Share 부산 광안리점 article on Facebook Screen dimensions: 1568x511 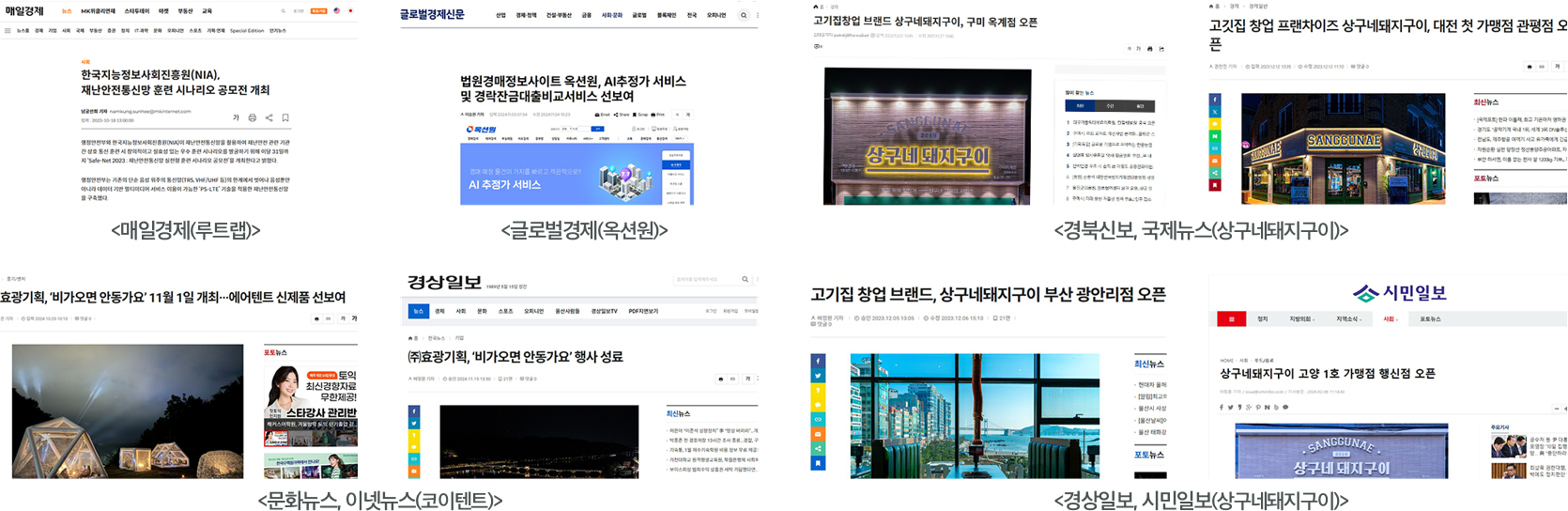(818, 361)
